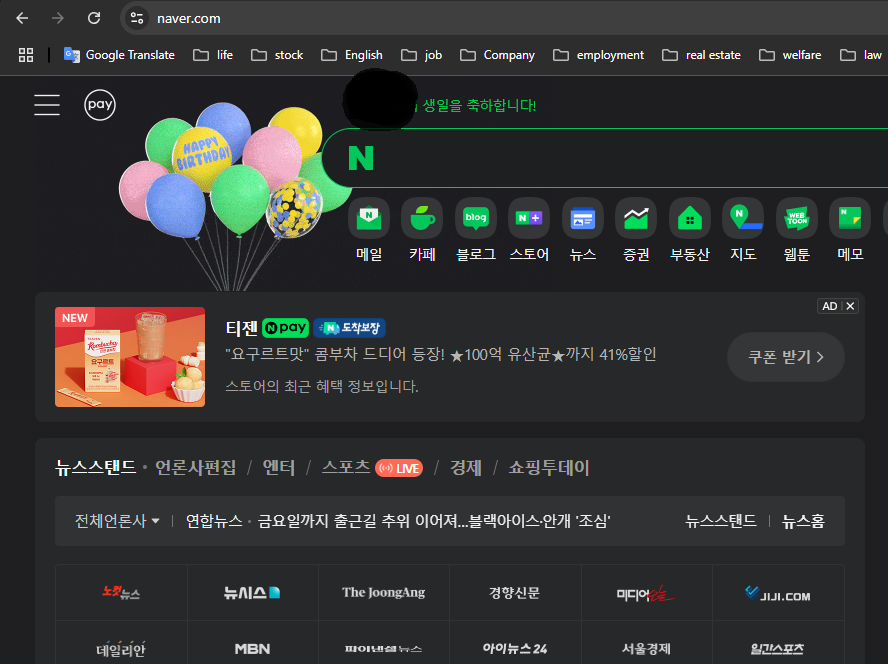Click the Naver search input field
The width and height of the screenshot is (888, 664).
[x=620, y=158]
